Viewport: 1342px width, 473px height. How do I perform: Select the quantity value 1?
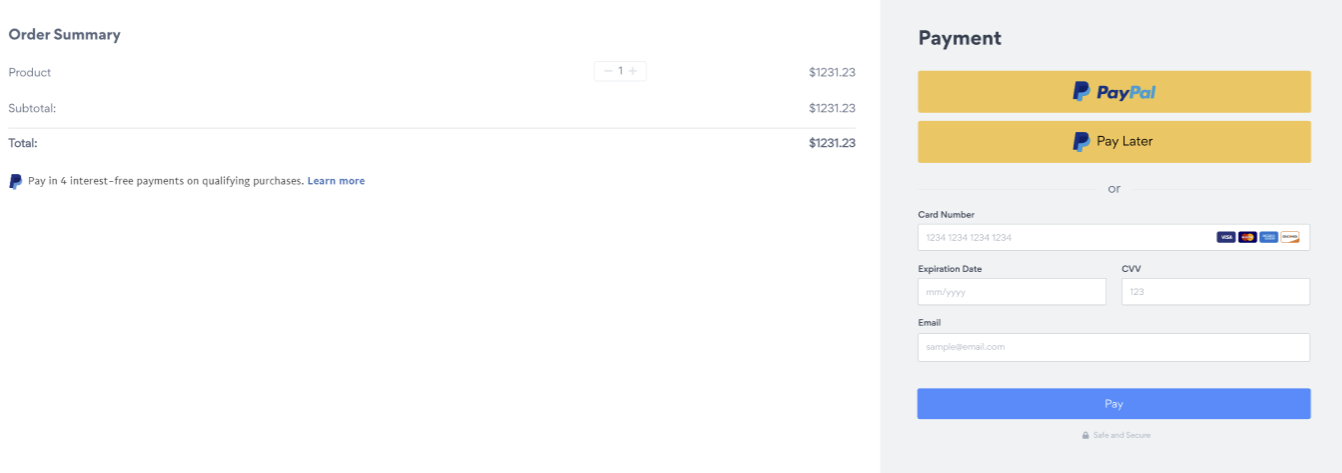[x=620, y=71]
